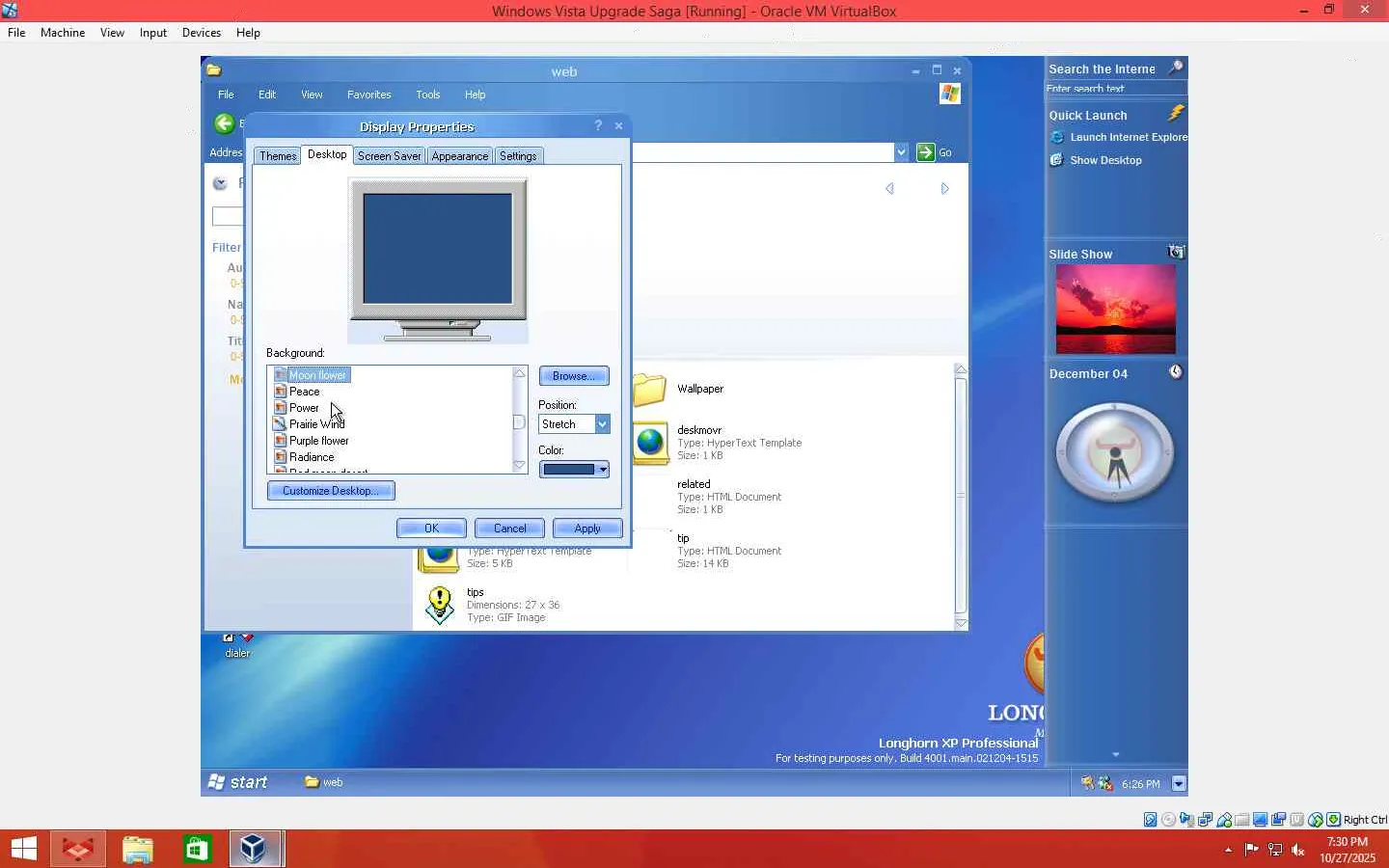
Task: Click the Customize Desktop... button
Action: coord(331,491)
